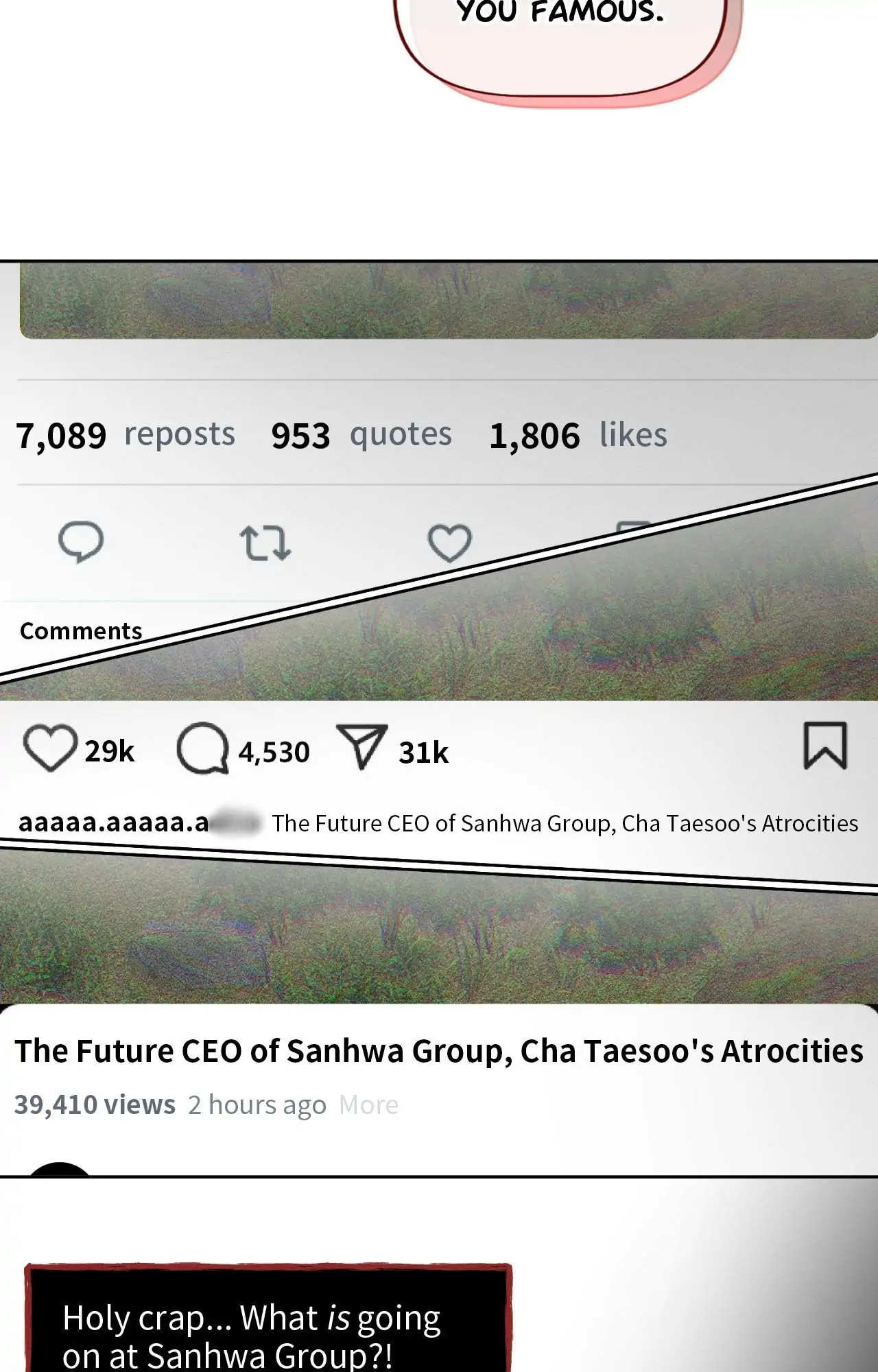
Task: View the 7,089 reposts list
Action: click(126, 435)
